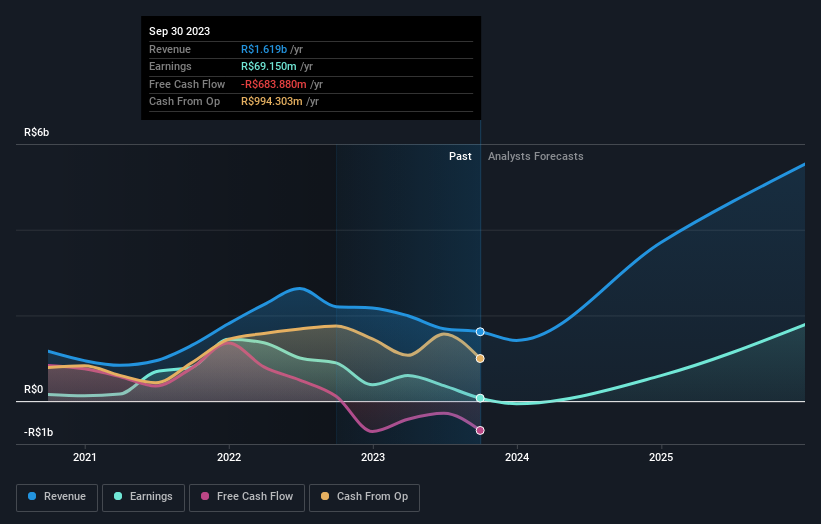Click the 2024 x-axis label
The width and height of the screenshot is (821, 524).
click(517, 457)
